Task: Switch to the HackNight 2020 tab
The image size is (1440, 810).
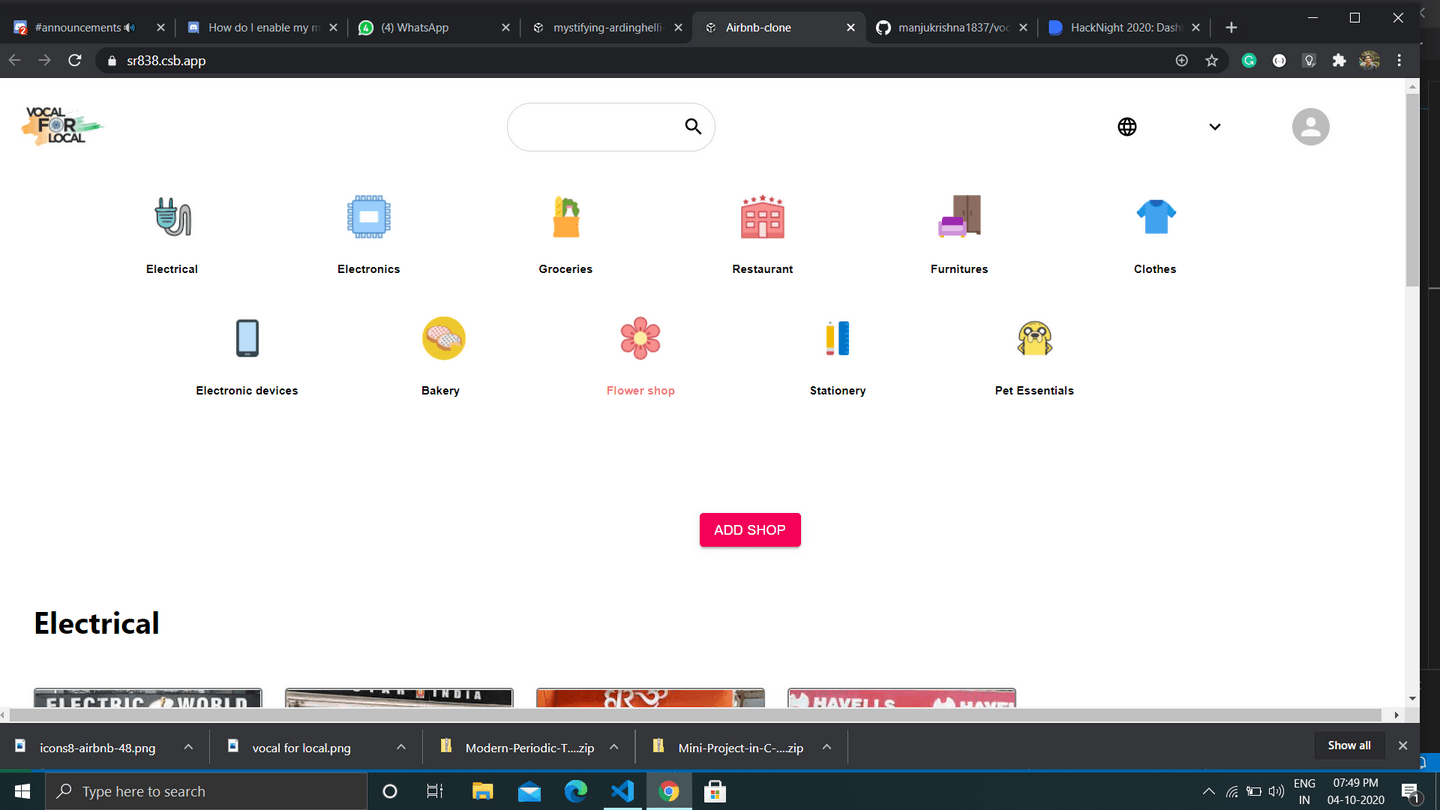Action: (1125, 28)
